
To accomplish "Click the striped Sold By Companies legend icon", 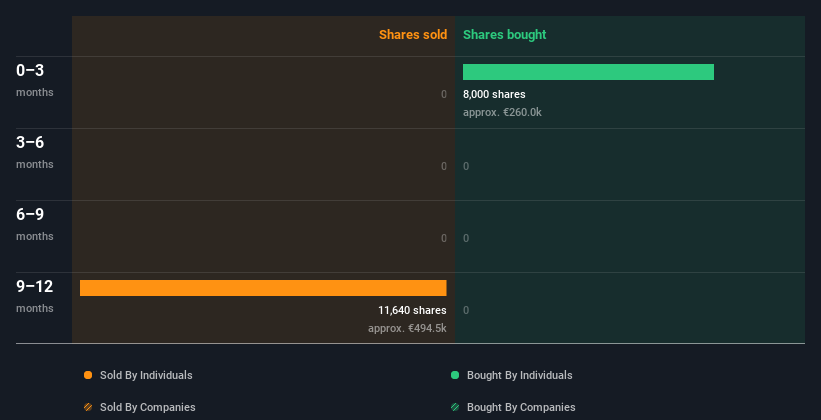I will click(88, 407).
